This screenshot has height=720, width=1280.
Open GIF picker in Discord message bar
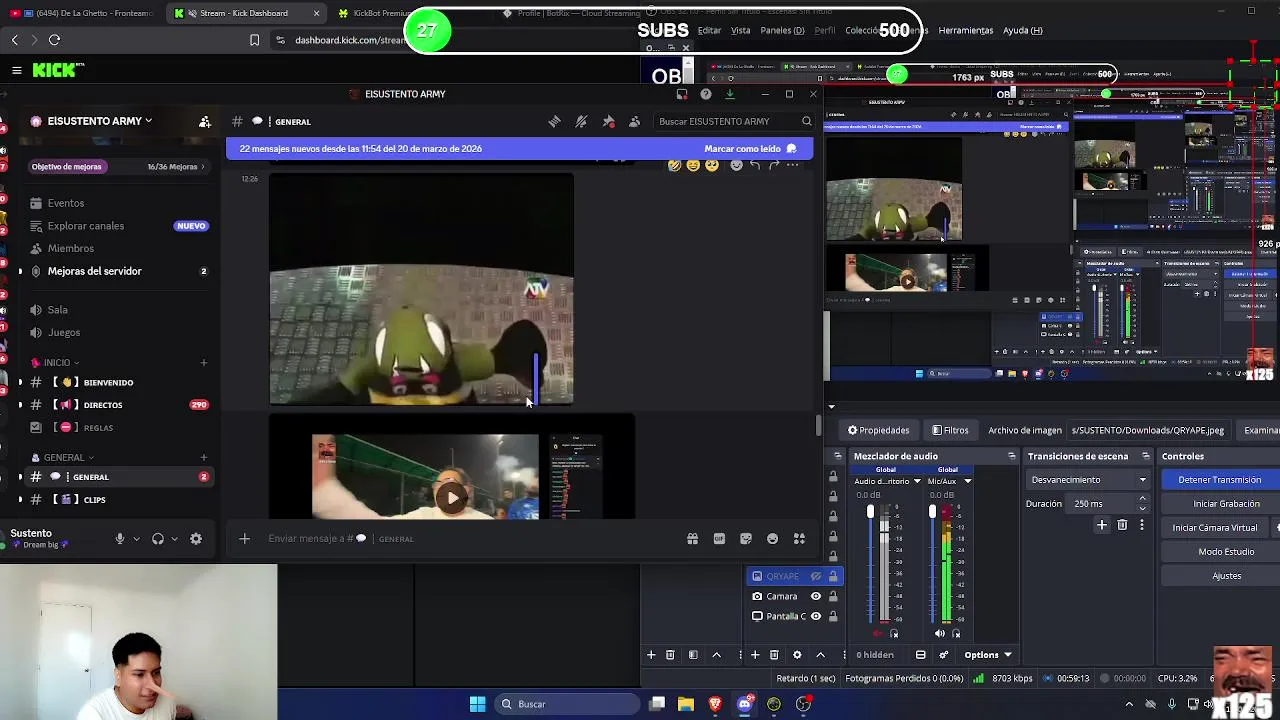(x=719, y=538)
